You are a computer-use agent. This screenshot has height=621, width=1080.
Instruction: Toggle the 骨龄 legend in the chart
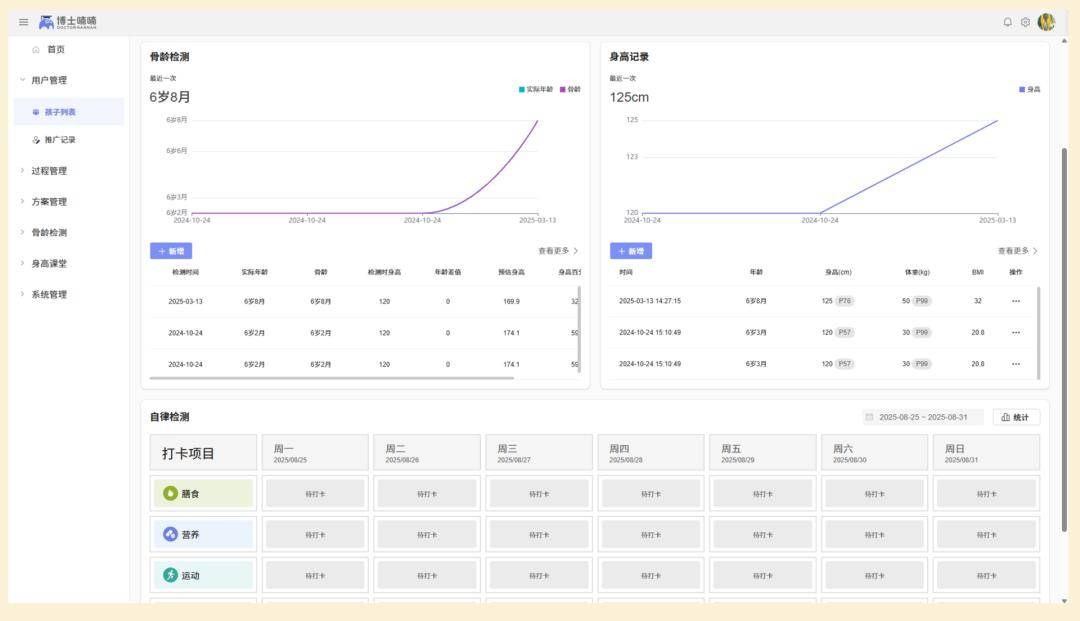coord(570,89)
